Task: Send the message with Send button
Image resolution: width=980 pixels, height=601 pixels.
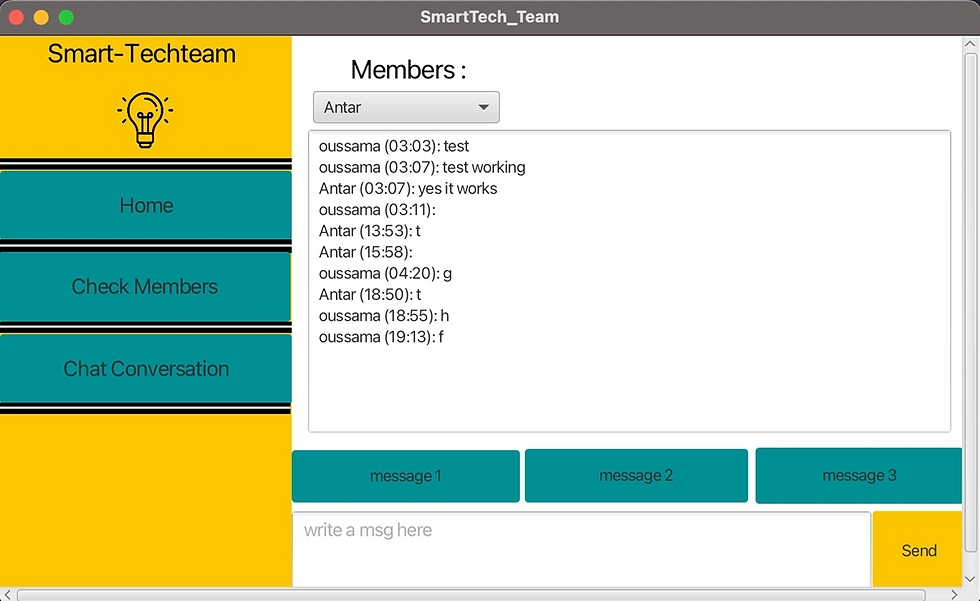Action: [x=918, y=550]
